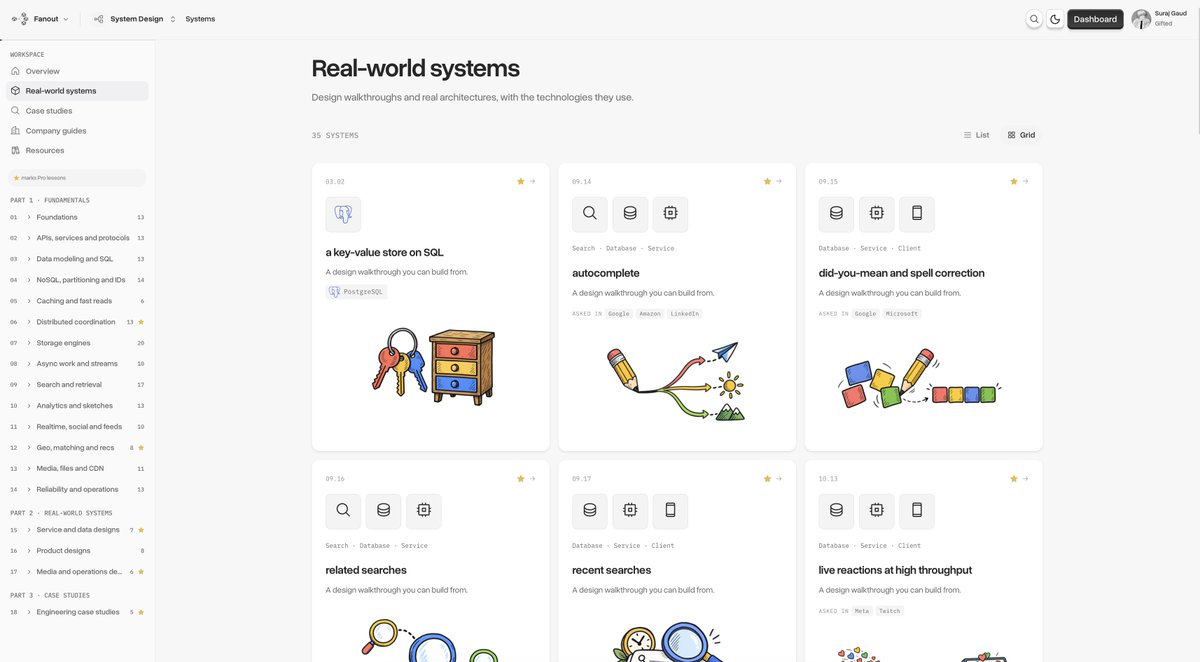This screenshot has height=662, width=1200.
Task: Toggle star on recent searches card
Action: coord(767,478)
